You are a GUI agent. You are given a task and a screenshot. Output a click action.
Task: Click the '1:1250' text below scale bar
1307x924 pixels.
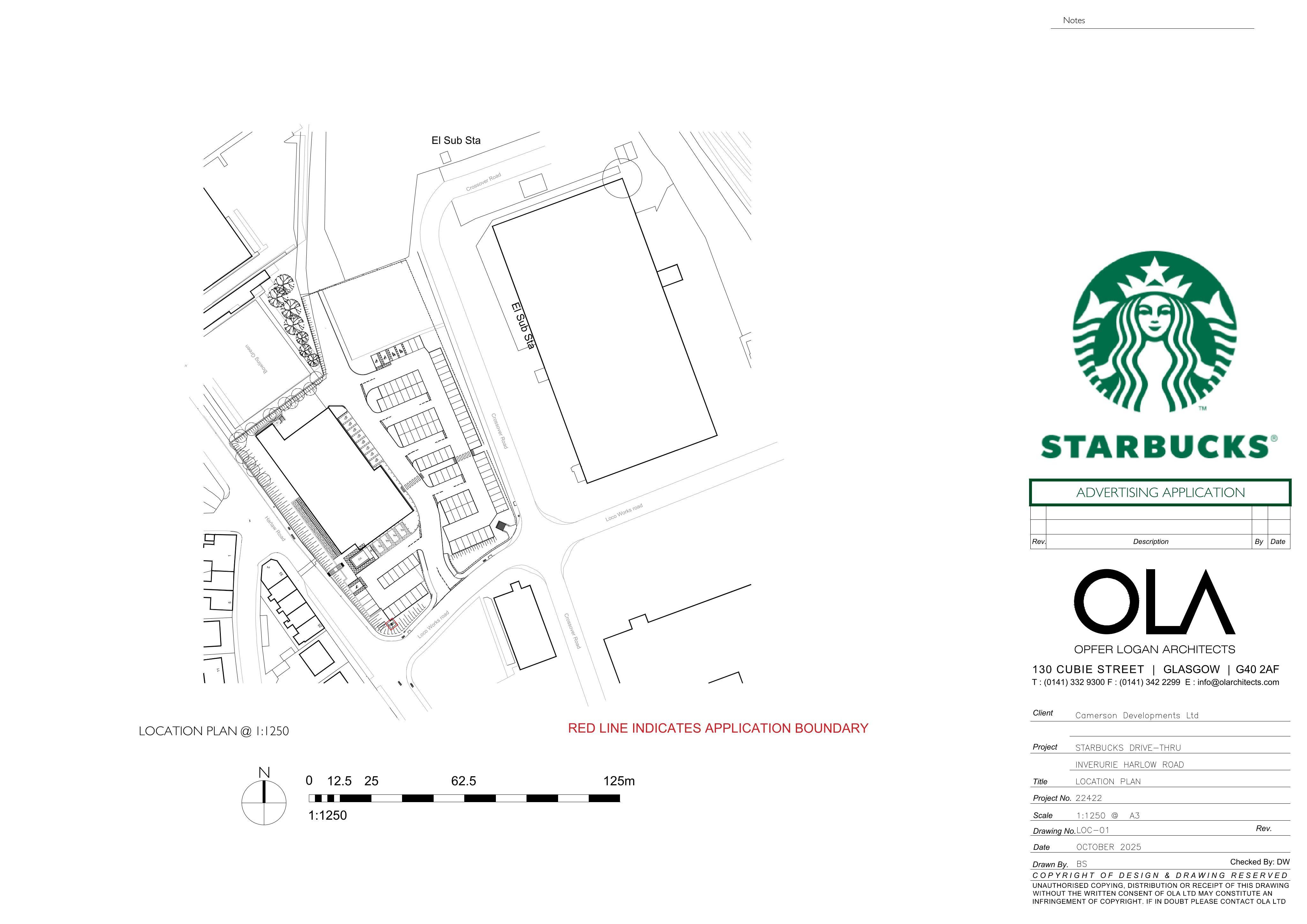coord(327,815)
